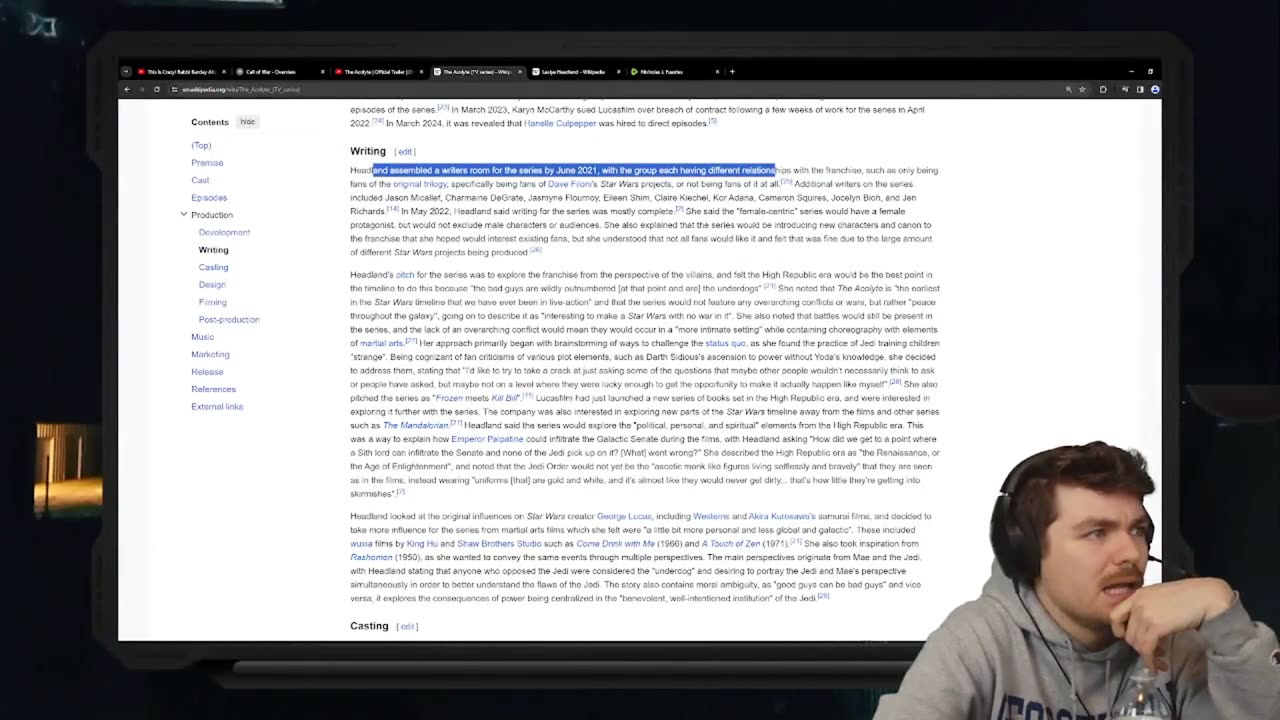Close the Nicholas J. Fuentes tab
This screenshot has height=720, width=1280.
716,72
